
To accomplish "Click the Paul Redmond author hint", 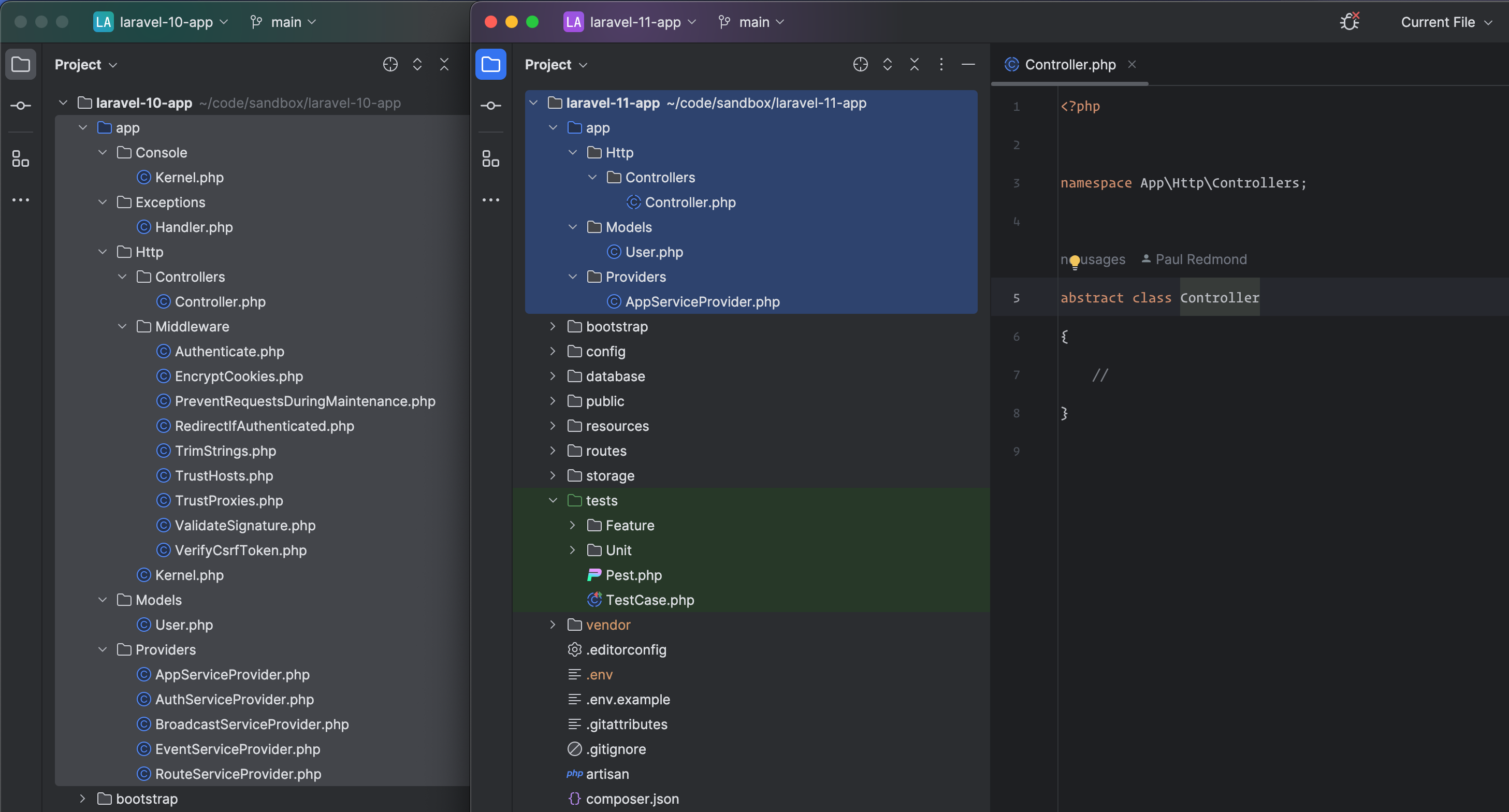I will [1194, 259].
